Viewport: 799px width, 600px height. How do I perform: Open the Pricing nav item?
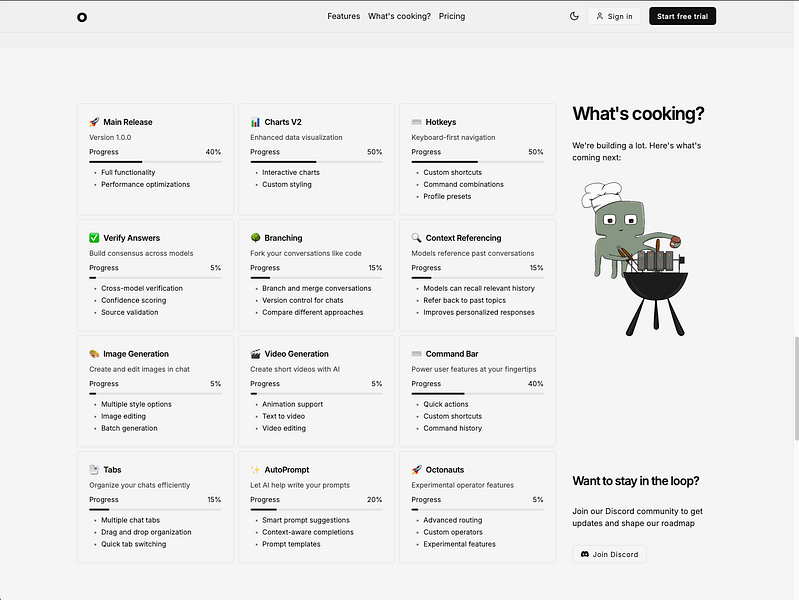[x=452, y=16]
